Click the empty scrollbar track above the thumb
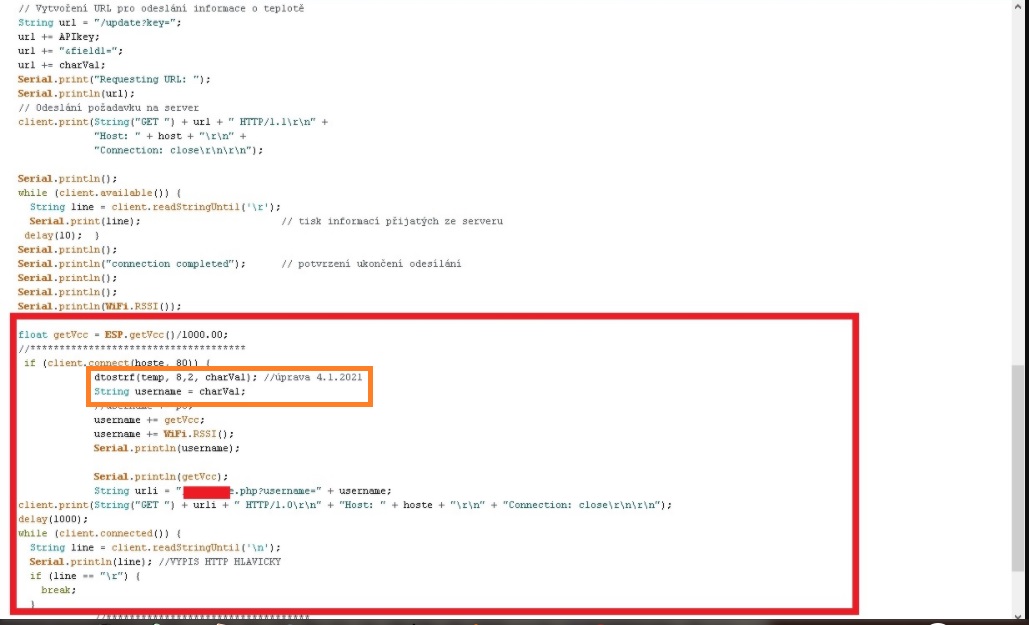 pyautogui.click(x=1019, y=200)
